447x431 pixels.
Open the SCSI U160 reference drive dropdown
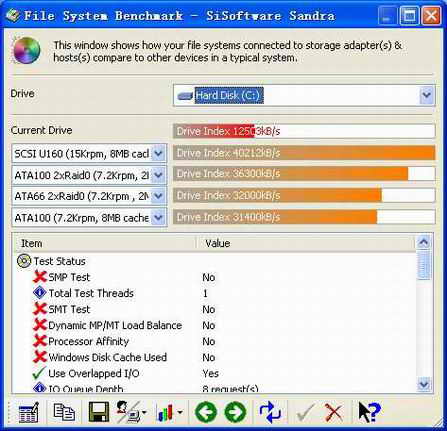click(158, 153)
